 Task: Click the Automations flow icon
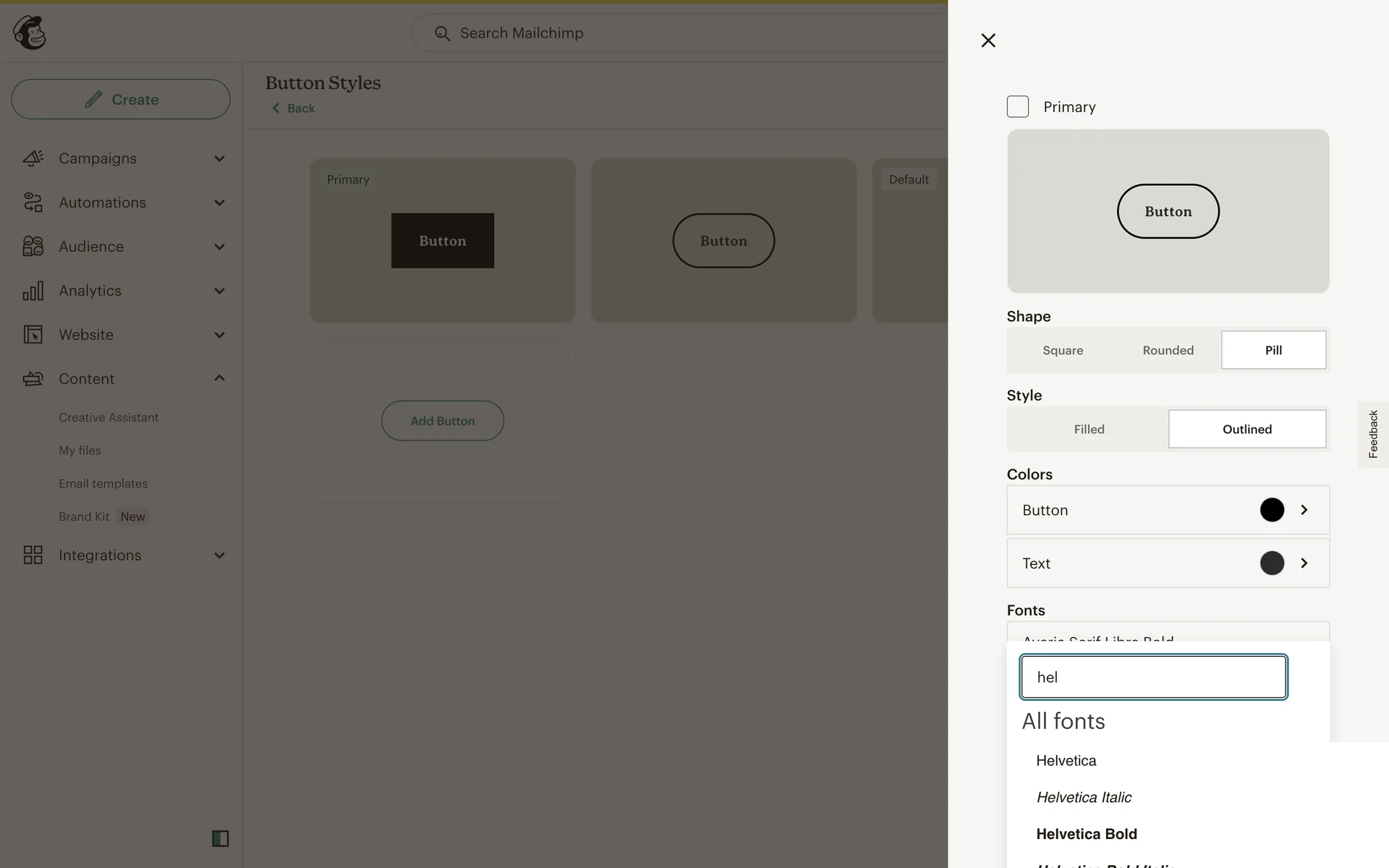tap(33, 203)
